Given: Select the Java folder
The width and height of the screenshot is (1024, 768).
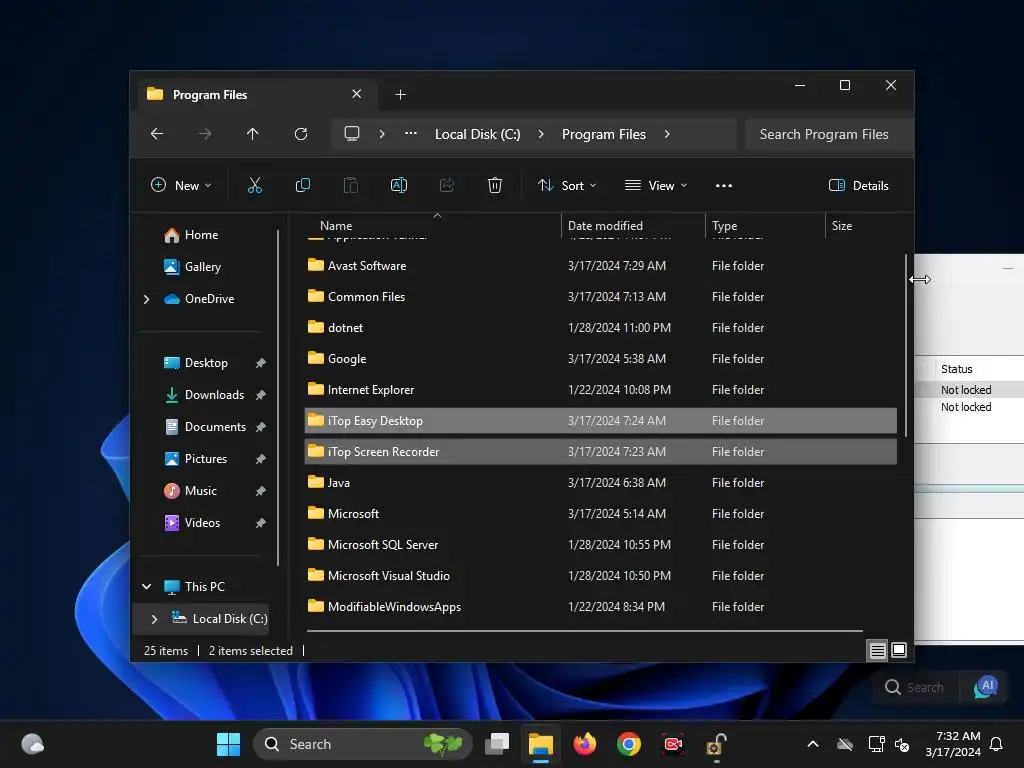Looking at the screenshot, I should click(x=600, y=483).
